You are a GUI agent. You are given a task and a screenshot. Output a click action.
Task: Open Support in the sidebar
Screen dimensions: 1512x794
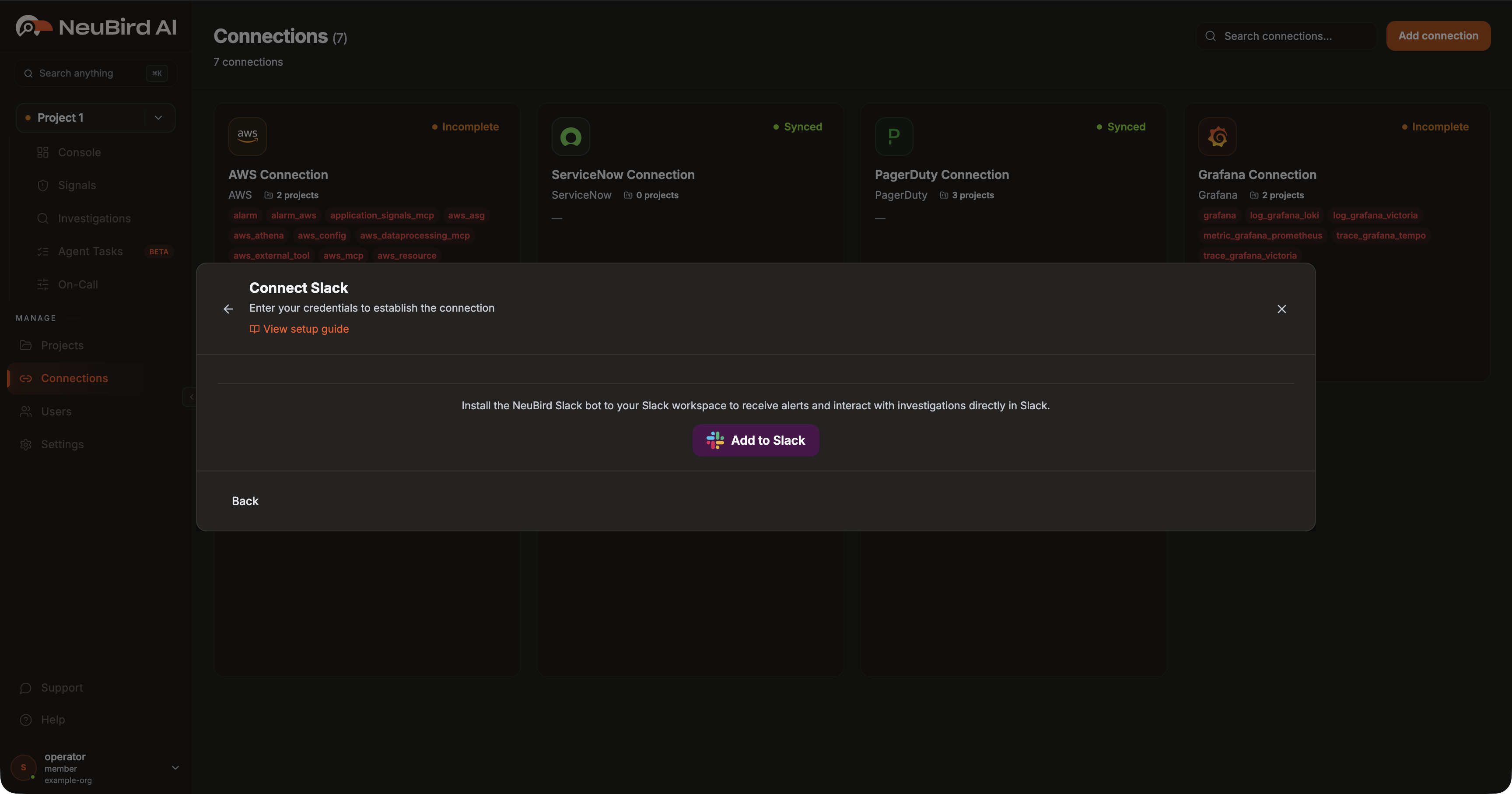[62, 688]
